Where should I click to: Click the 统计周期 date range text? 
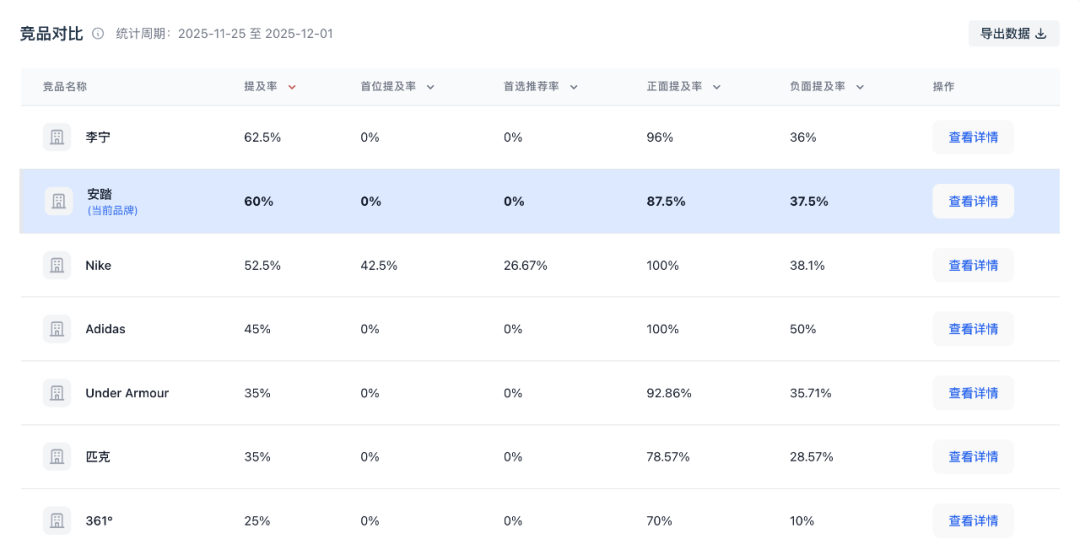225,34
